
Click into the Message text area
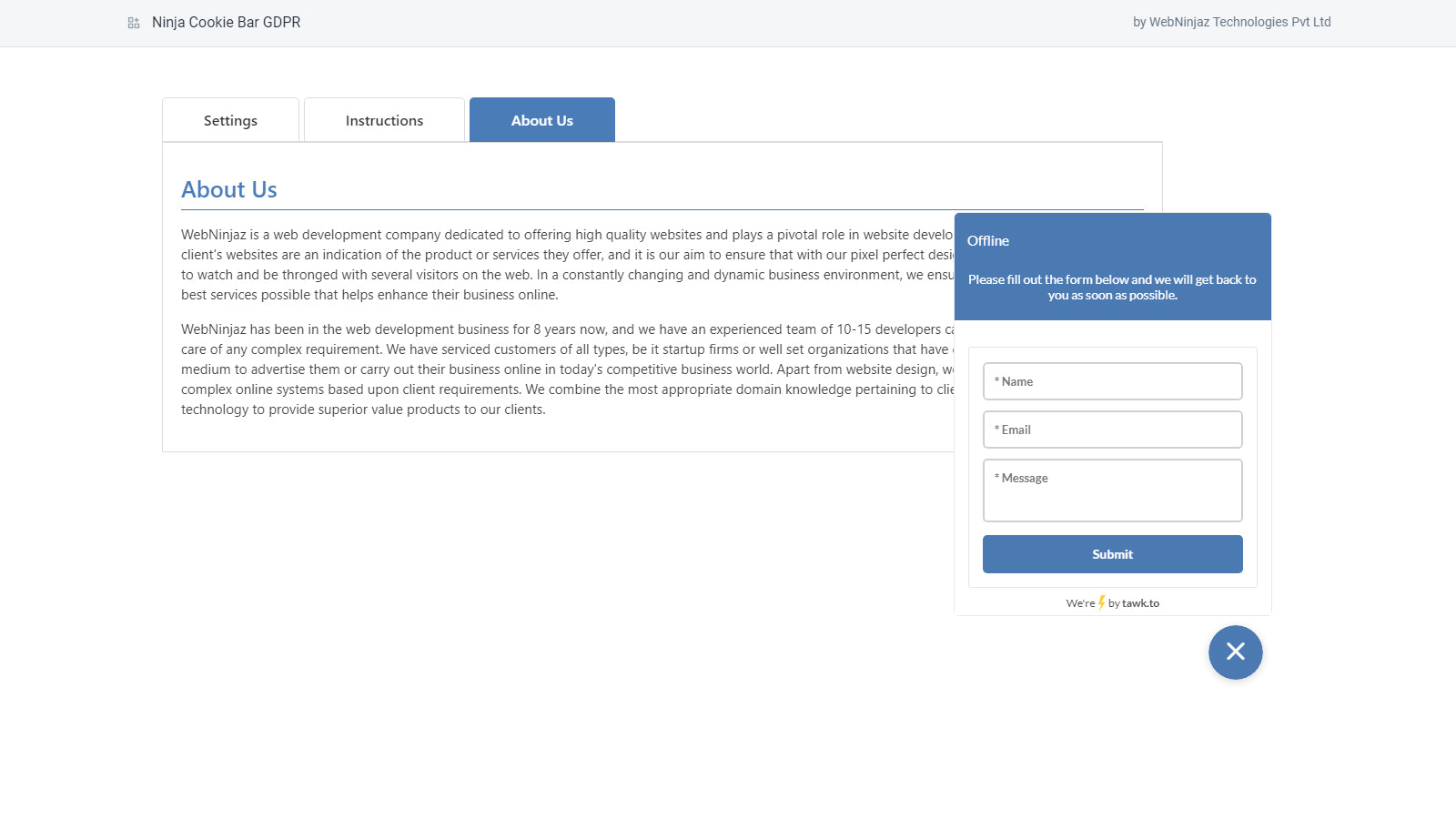(x=1112, y=490)
